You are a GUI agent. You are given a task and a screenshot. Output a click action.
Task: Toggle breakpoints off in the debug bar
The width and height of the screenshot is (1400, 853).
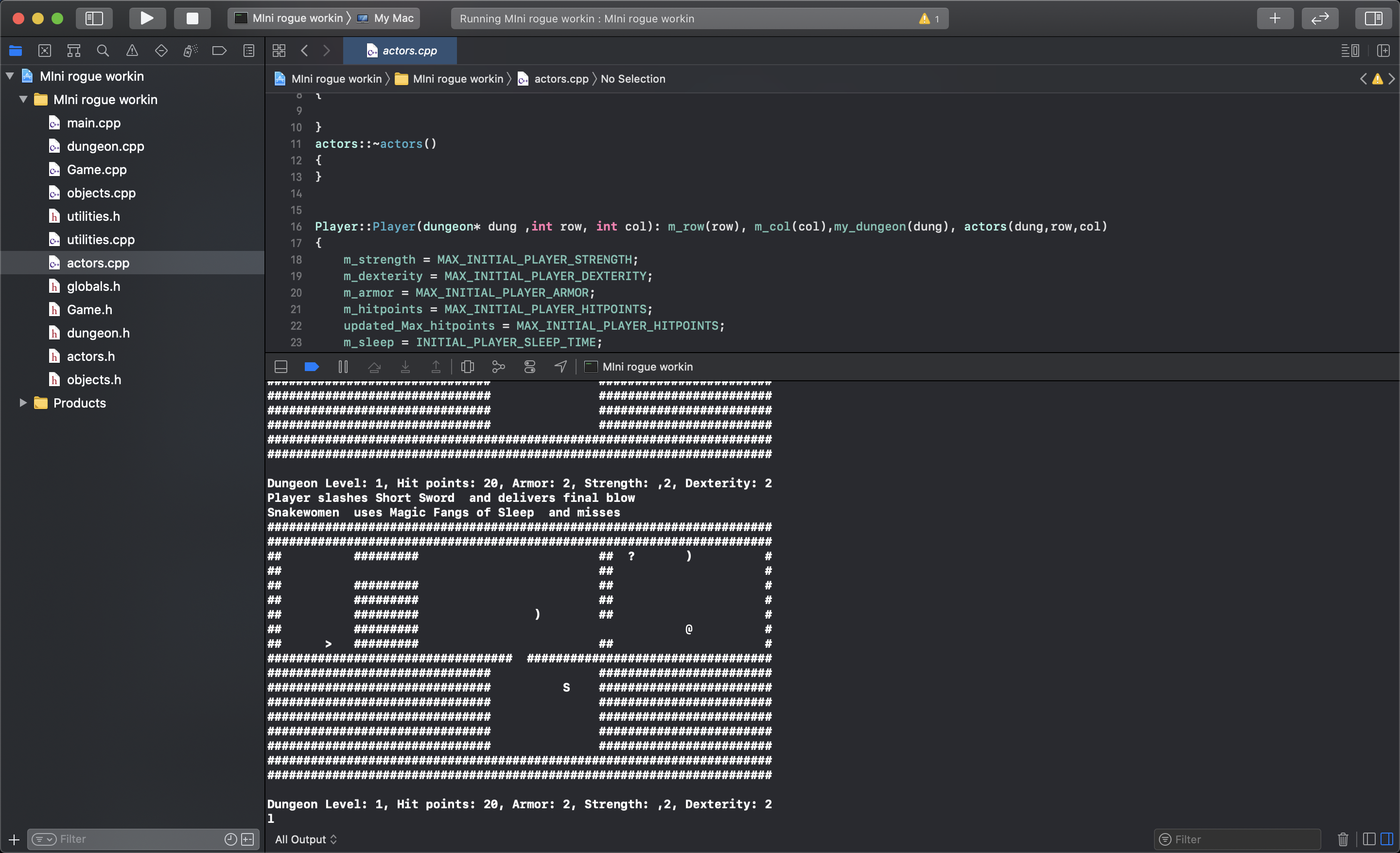(x=312, y=367)
